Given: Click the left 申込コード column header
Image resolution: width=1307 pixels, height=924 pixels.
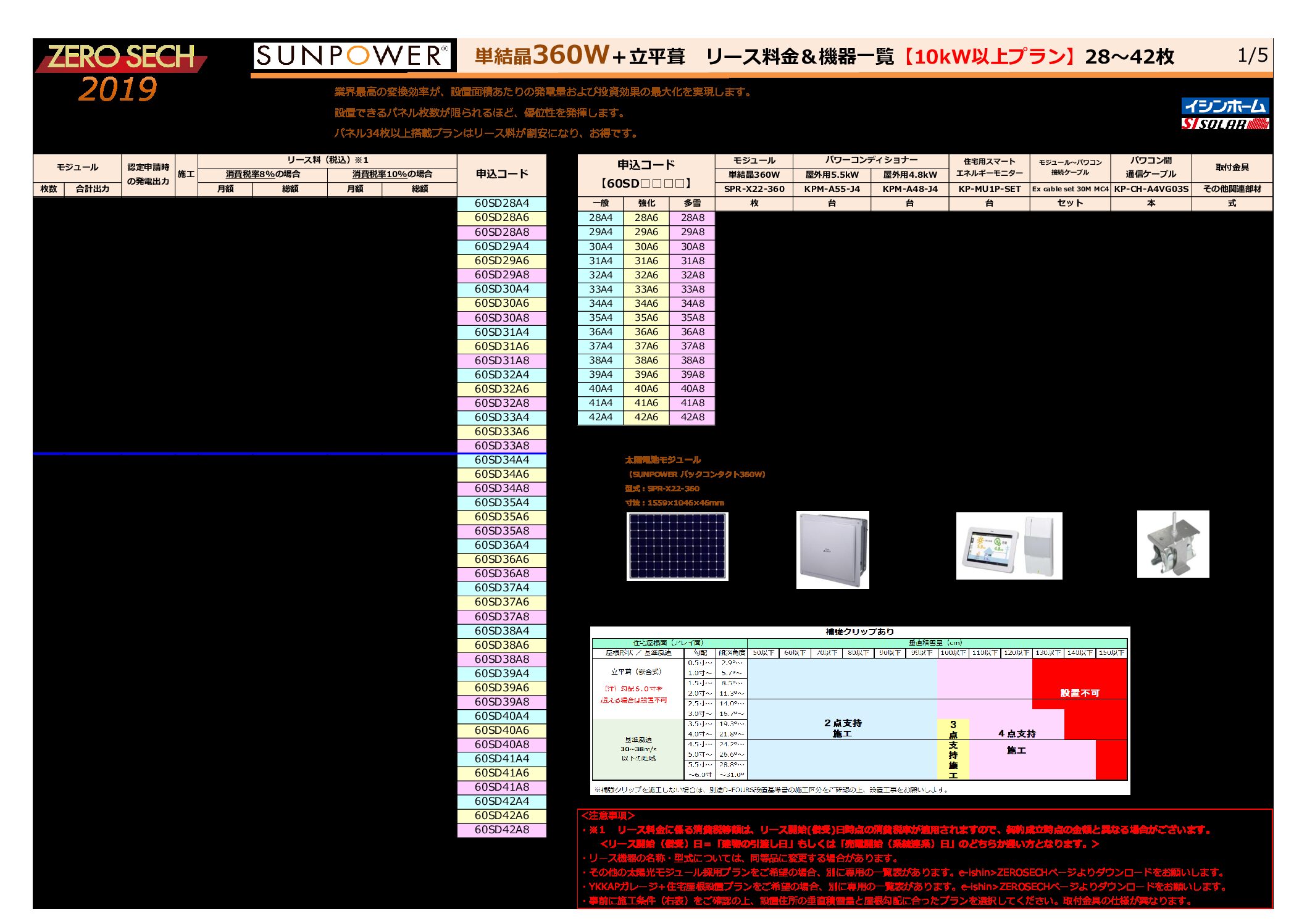Looking at the screenshot, I should coord(502,175).
